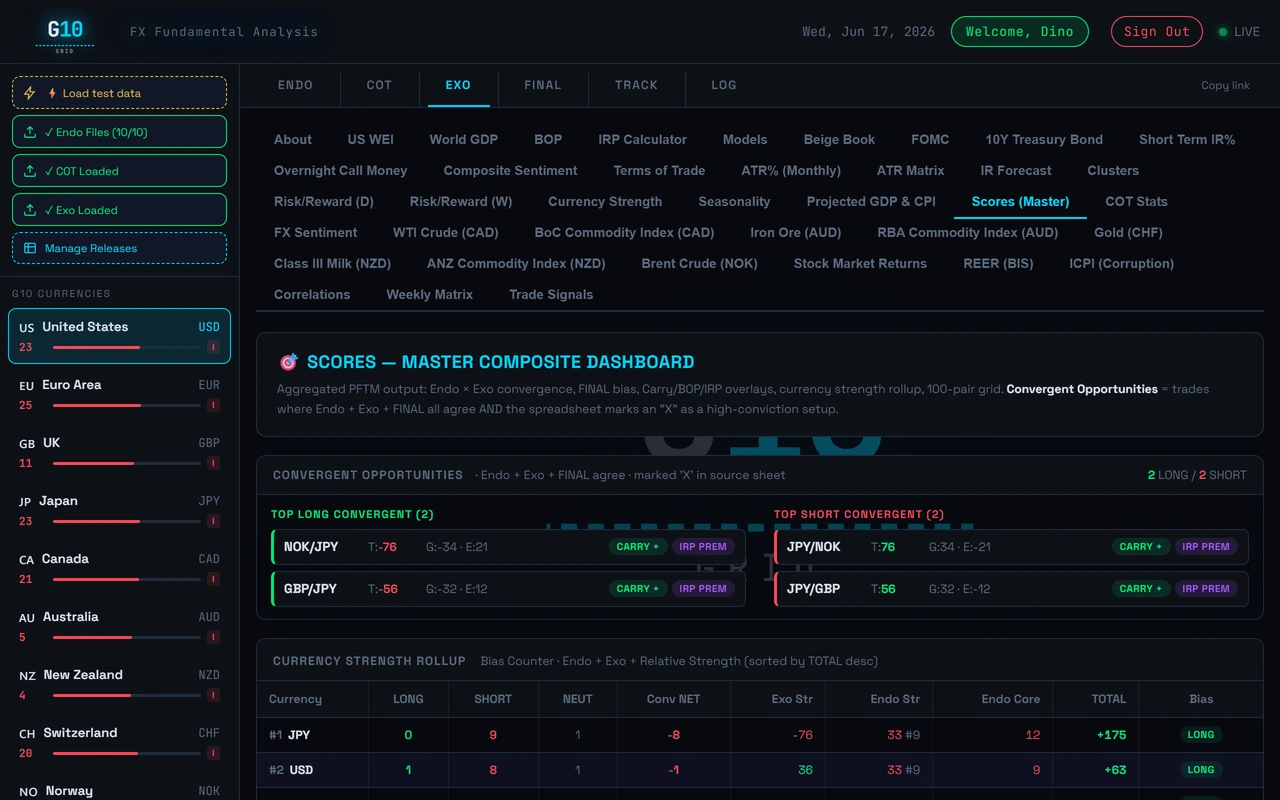Viewport: 1280px width, 800px height.
Task: Click the CARRY + badge on NOK/JPY row
Action: click(638, 547)
